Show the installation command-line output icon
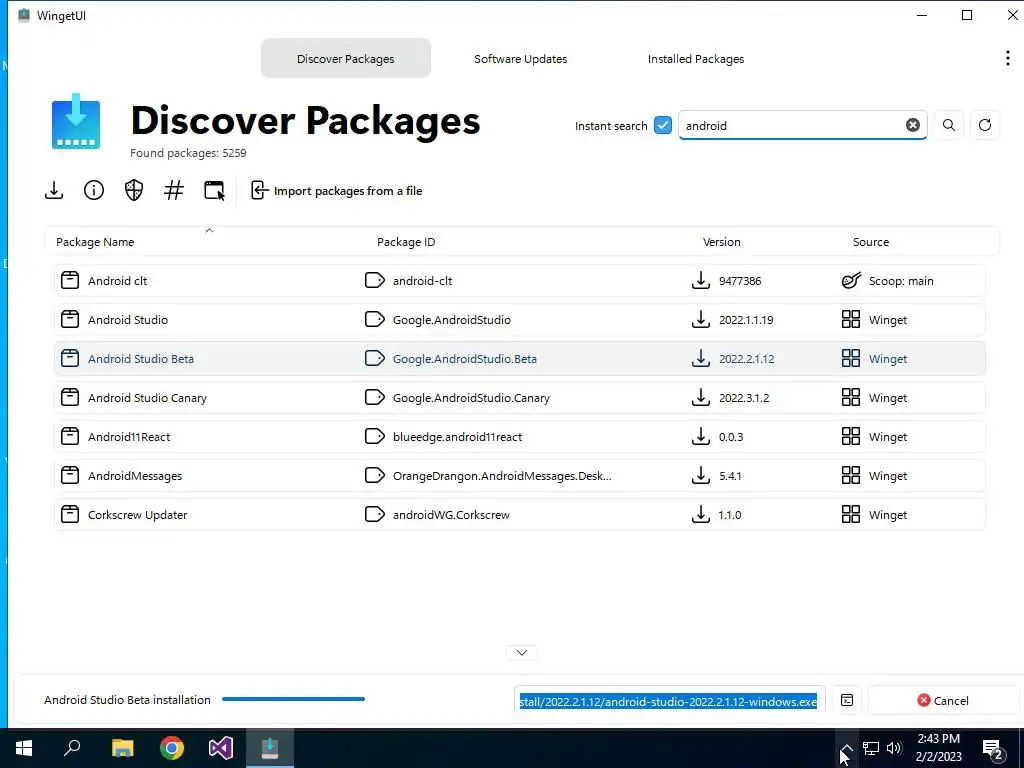Image resolution: width=1024 pixels, height=768 pixels. tap(847, 701)
